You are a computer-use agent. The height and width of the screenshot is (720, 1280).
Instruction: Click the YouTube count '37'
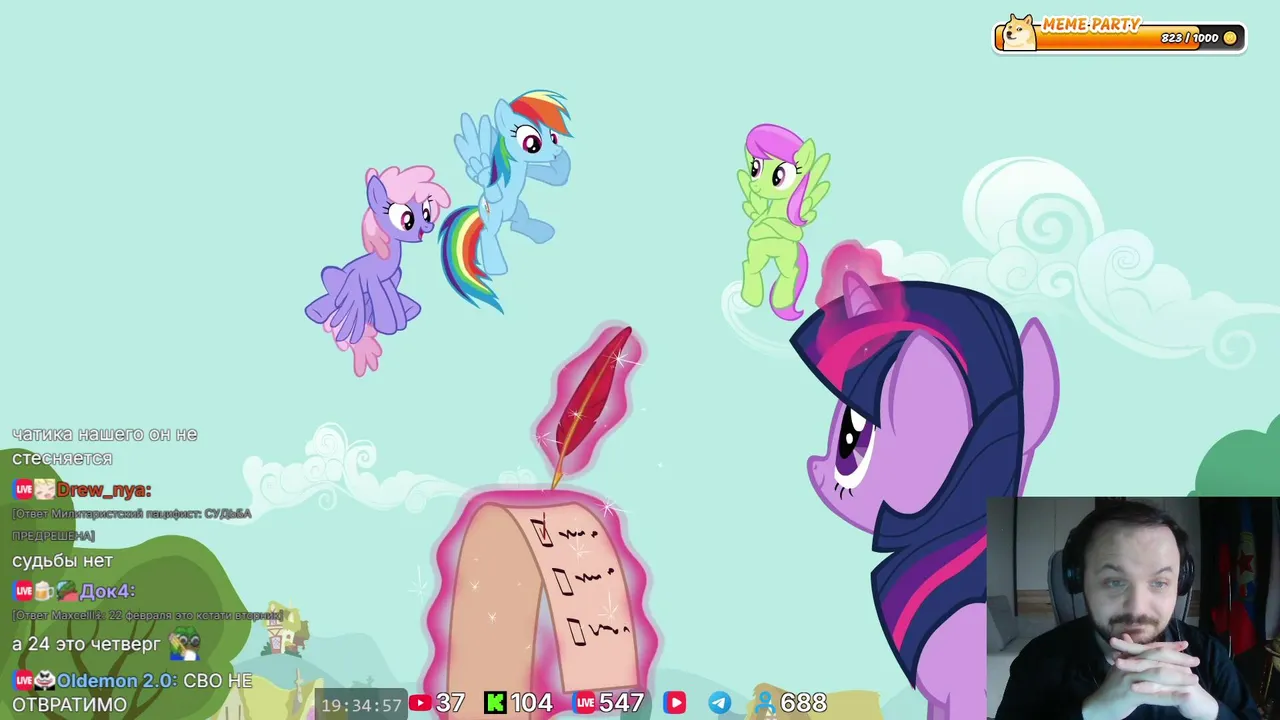tap(451, 703)
